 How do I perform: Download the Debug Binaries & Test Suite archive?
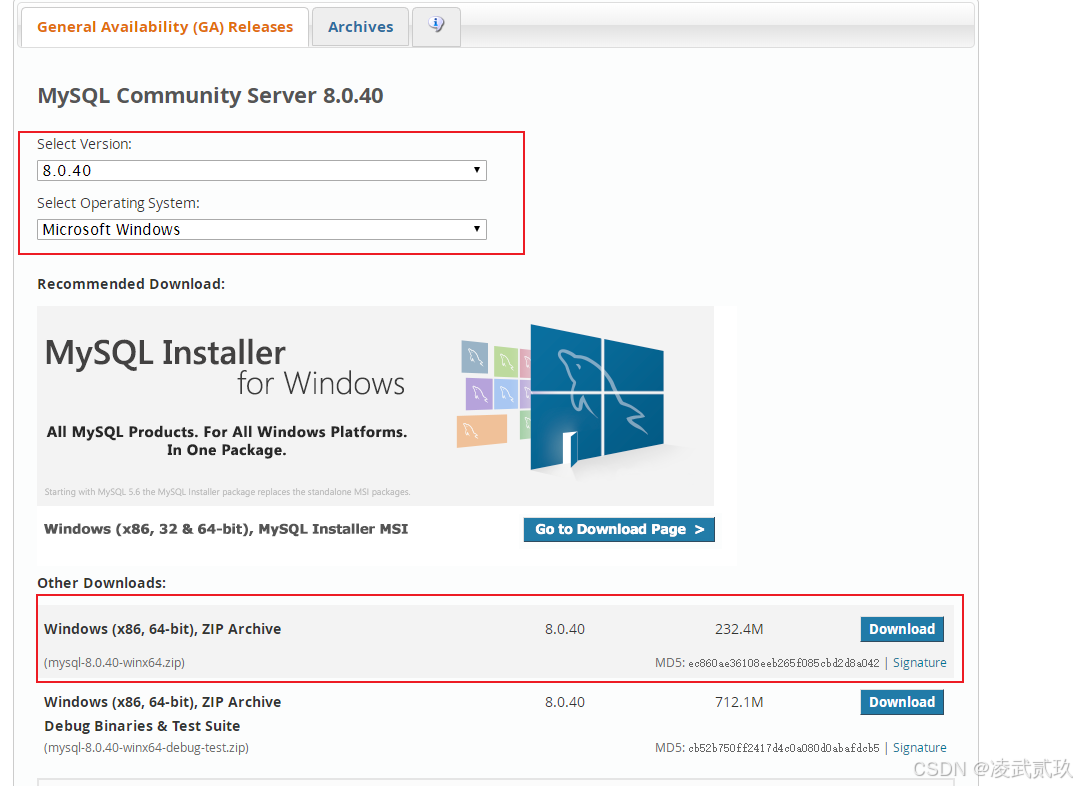point(901,702)
